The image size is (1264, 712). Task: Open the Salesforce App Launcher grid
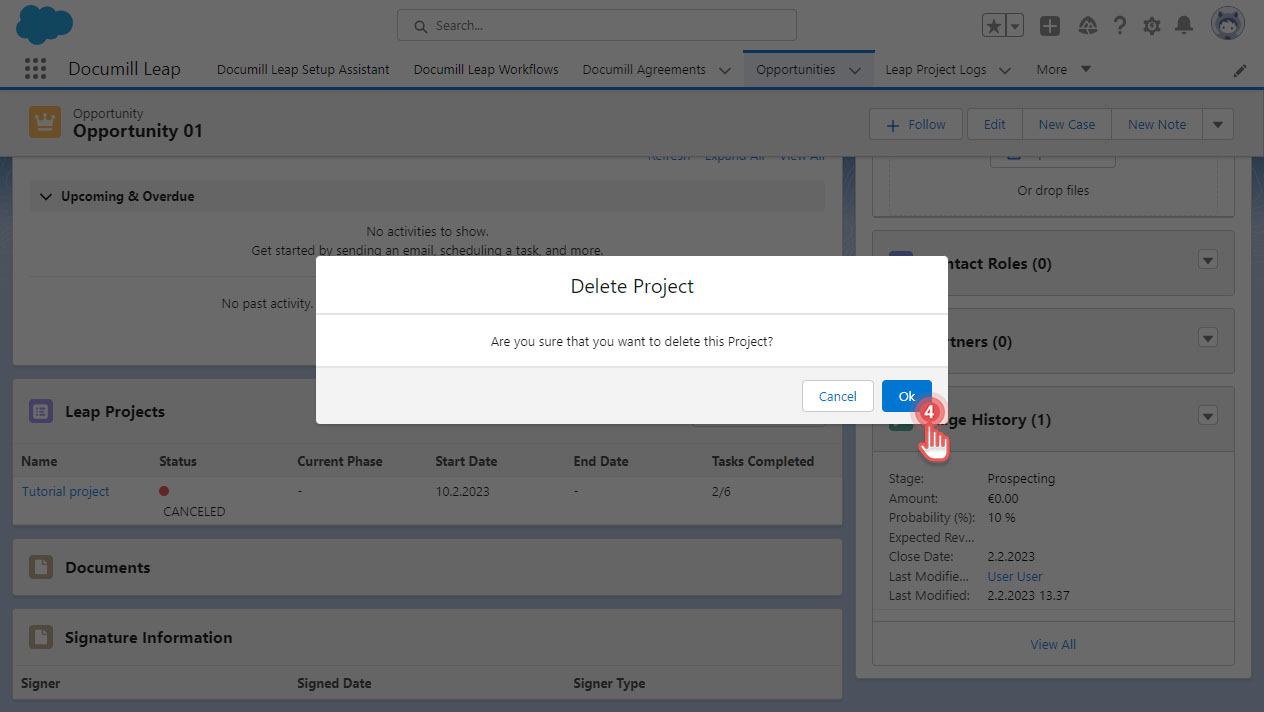(35, 68)
